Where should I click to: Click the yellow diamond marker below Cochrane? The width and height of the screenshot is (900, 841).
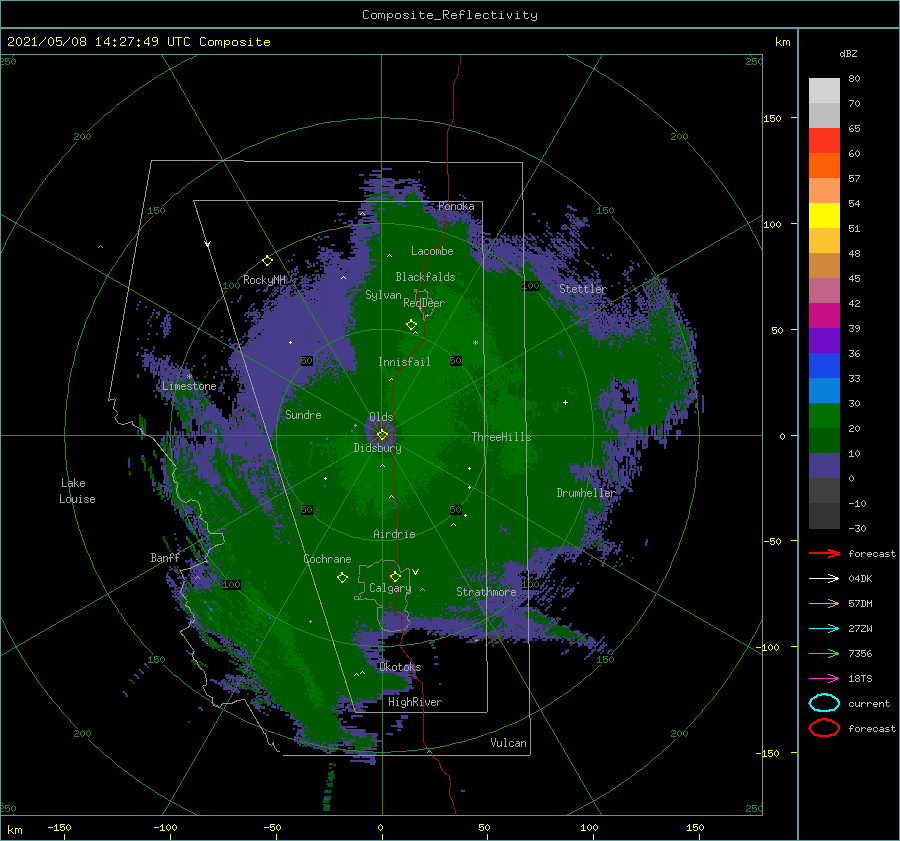click(342, 578)
